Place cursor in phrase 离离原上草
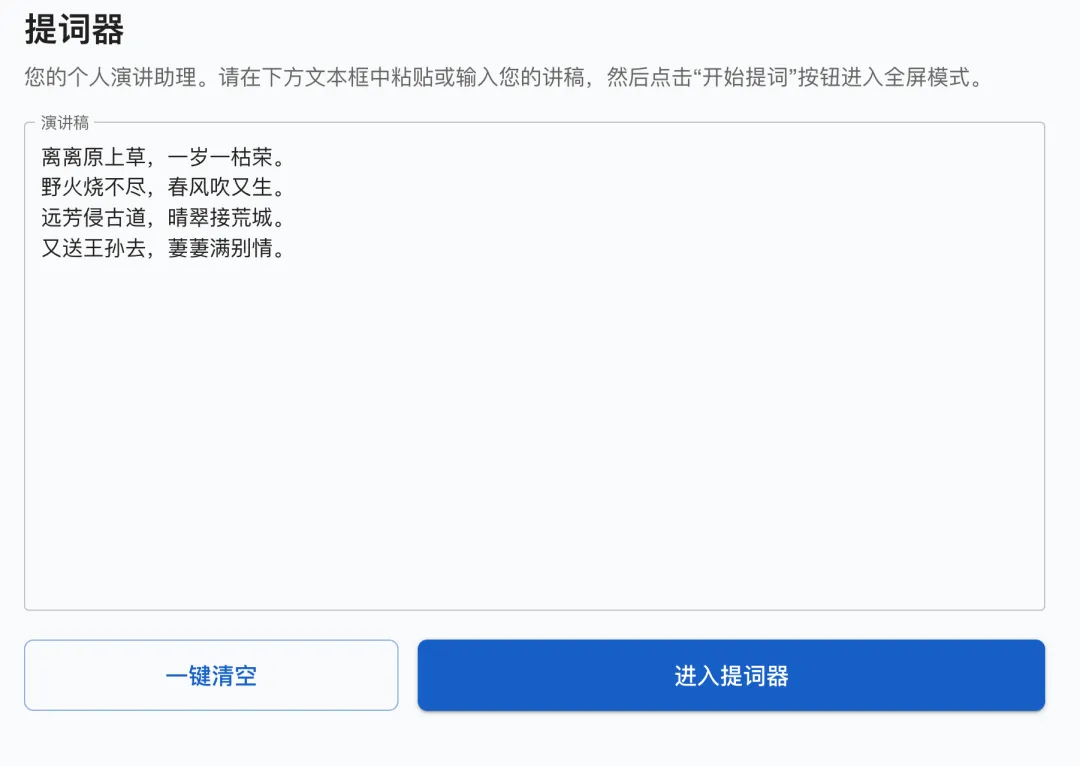1080x766 pixels. coord(93,157)
